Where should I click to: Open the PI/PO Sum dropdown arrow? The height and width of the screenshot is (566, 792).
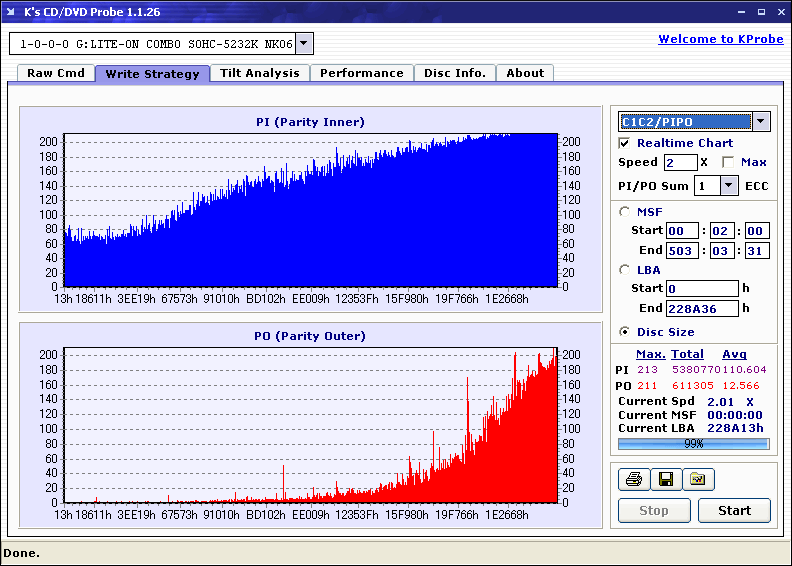[x=728, y=186]
